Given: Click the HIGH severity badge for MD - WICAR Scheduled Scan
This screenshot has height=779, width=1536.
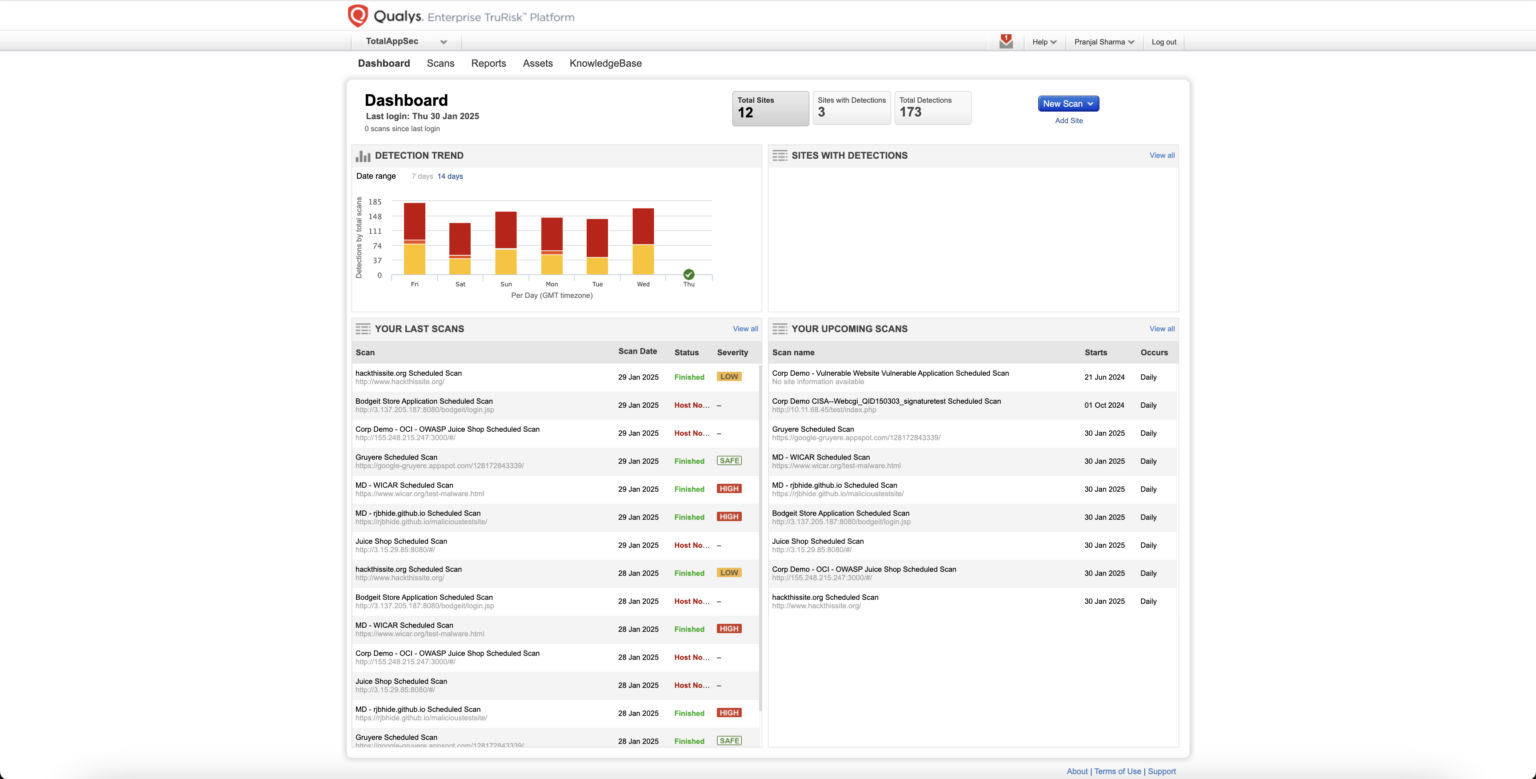Looking at the screenshot, I should [x=729, y=488].
